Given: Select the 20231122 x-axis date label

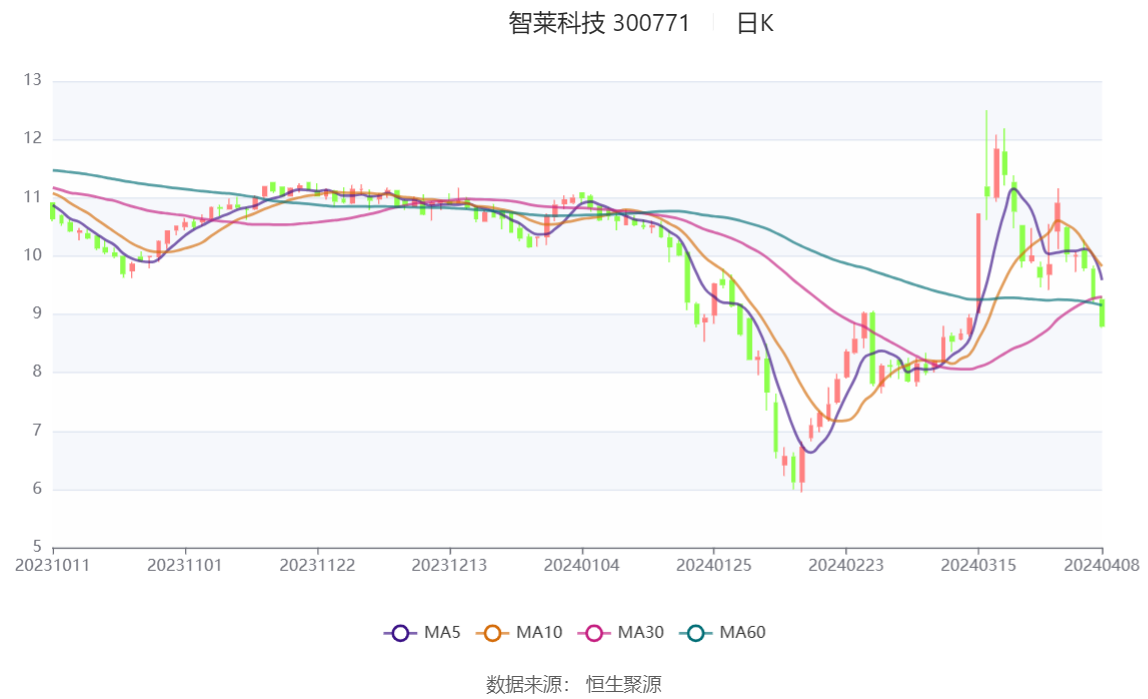Looking at the screenshot, I should (x=317, y=565).
